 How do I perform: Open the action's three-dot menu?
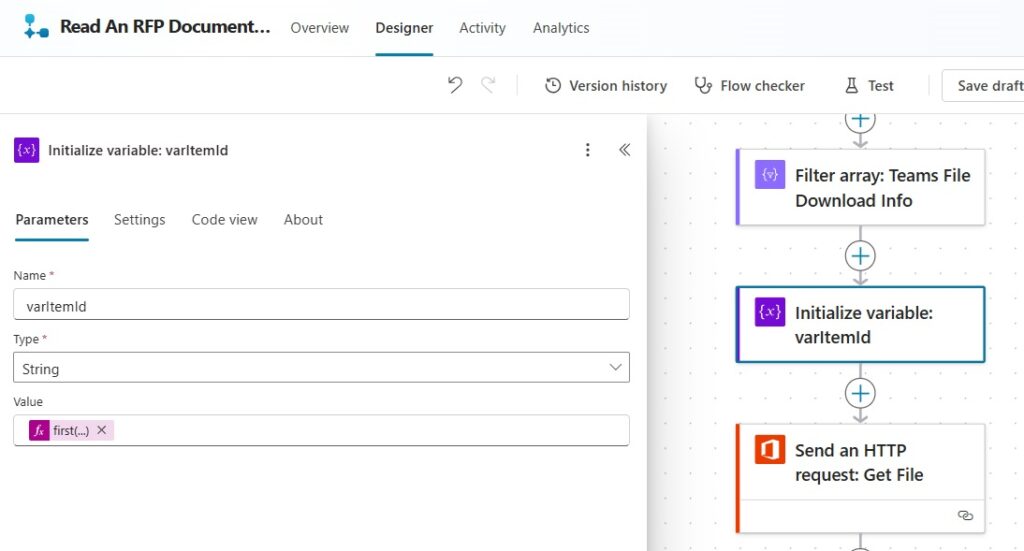tap(588, 150)
